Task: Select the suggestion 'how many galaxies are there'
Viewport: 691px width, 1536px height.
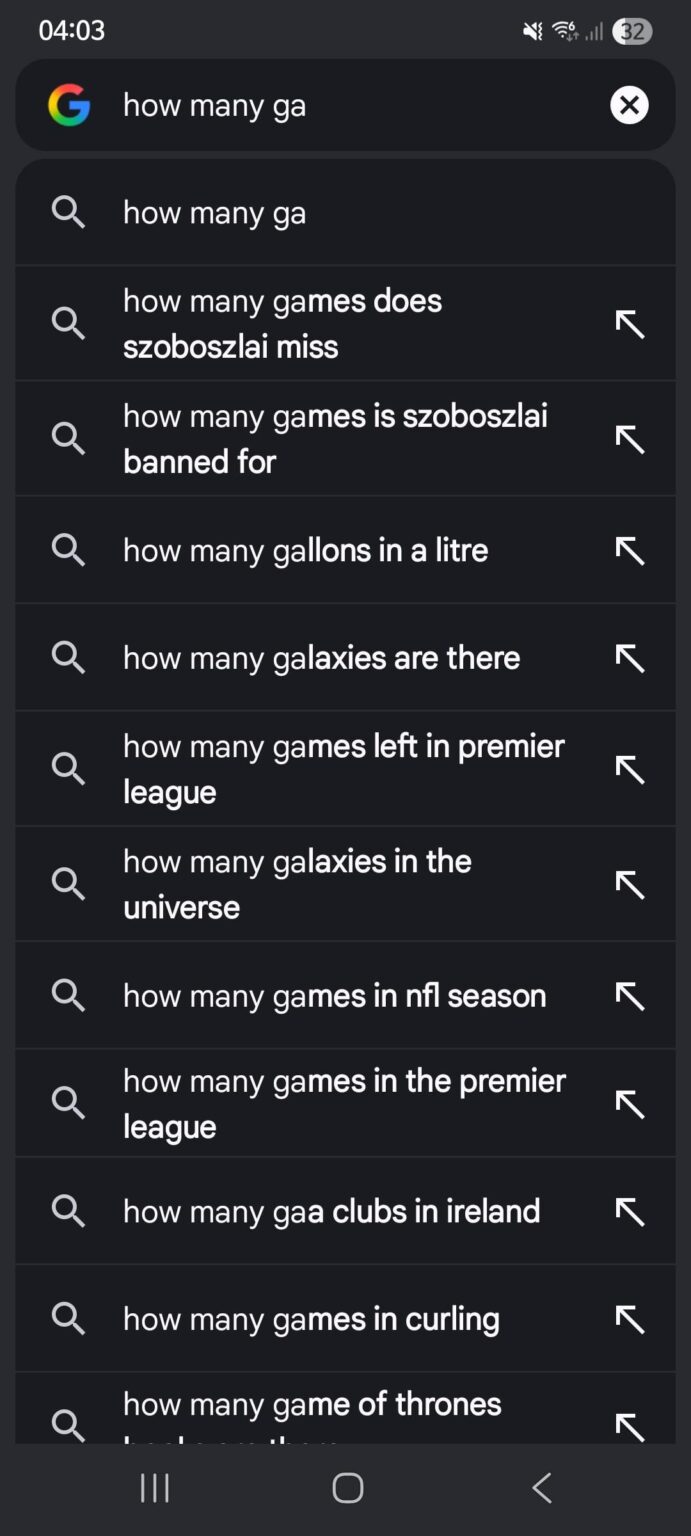Action: [321, 657]
